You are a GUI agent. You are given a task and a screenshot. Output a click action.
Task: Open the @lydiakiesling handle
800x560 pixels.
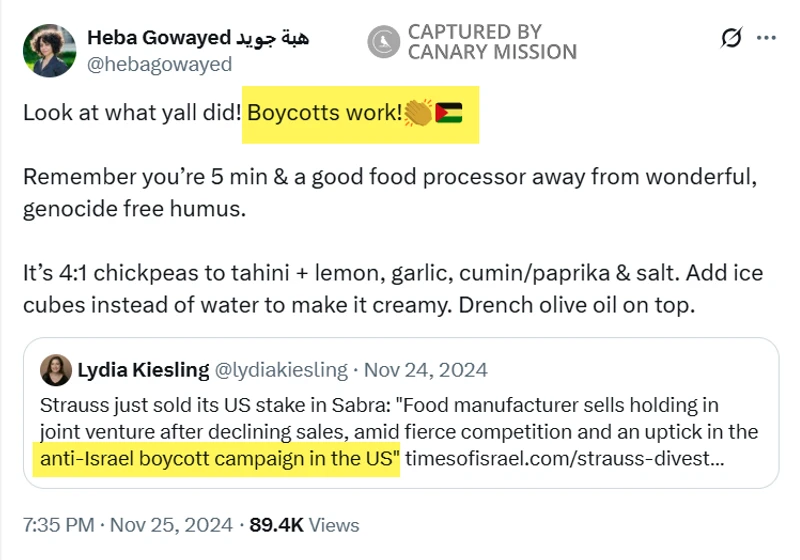282,370
